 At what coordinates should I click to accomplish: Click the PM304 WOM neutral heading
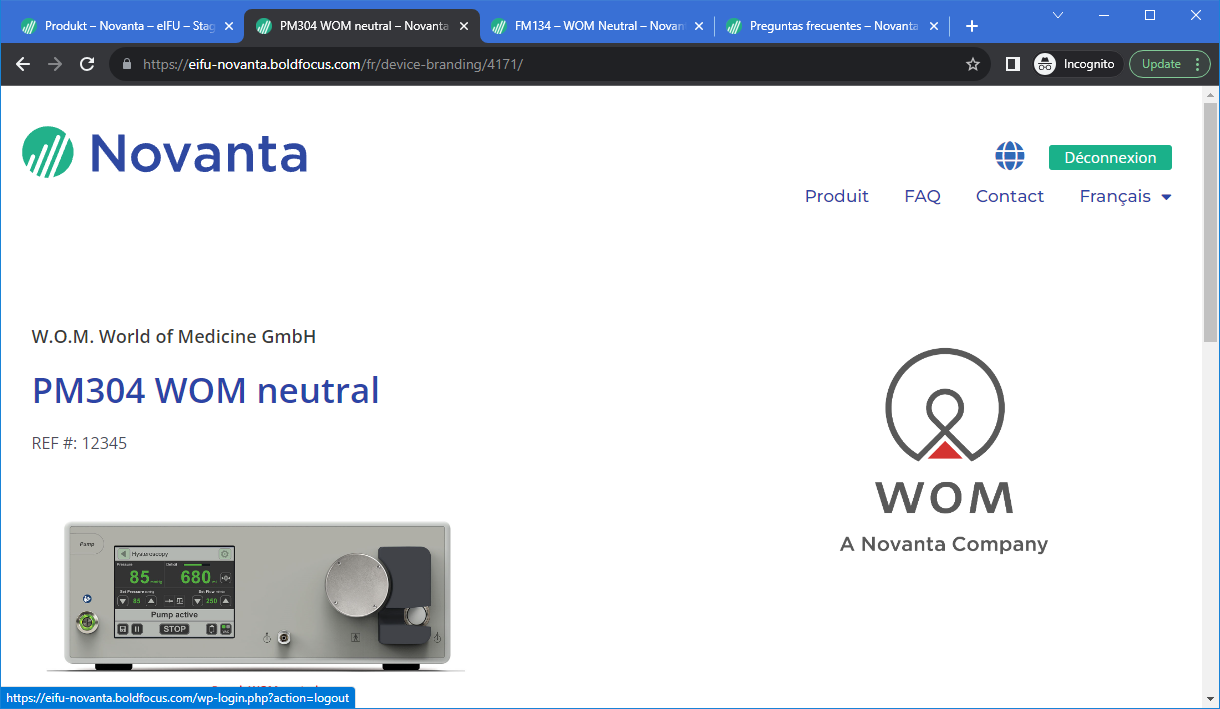tap(206, 390)
